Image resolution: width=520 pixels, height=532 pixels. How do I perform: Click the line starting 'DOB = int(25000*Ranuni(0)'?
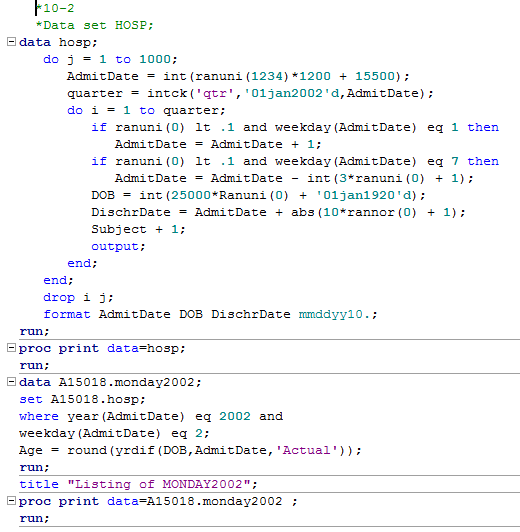pyautogui.click(x=258, y=195)
